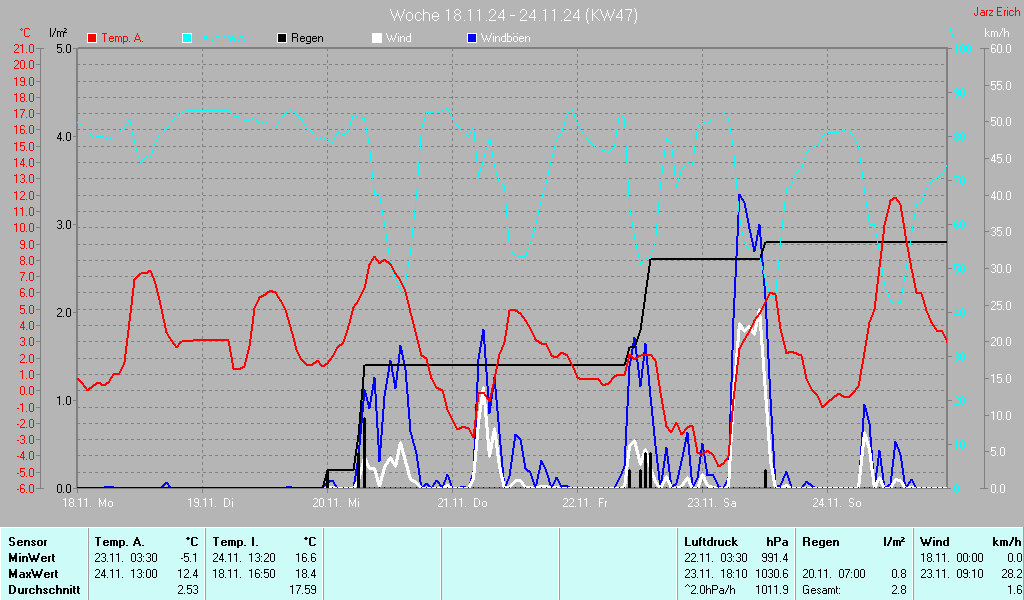Image resolution: width=1024 pixels, height=600 pixels.
Task: Click the cyan humidity legend swatch
Action: pos(187,38)
